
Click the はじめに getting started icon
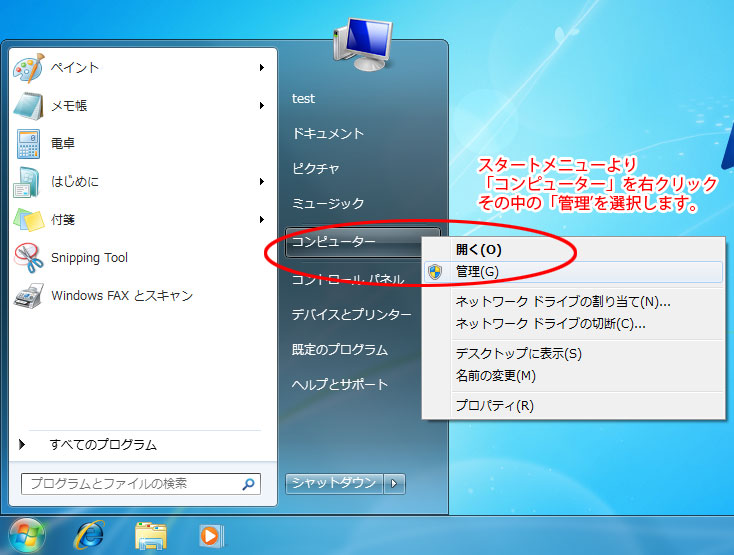pyautogui.click(x=27, y=182)
